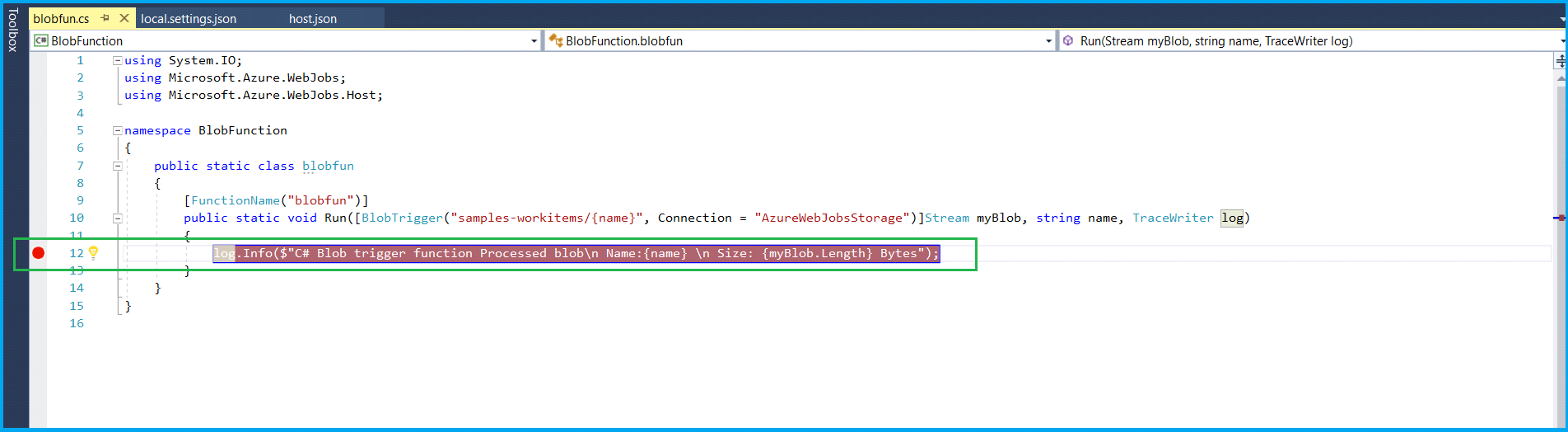Open the host.json tab
Image resolution: width=1568 pixels, height=432 pixels.
coord(312,18)
